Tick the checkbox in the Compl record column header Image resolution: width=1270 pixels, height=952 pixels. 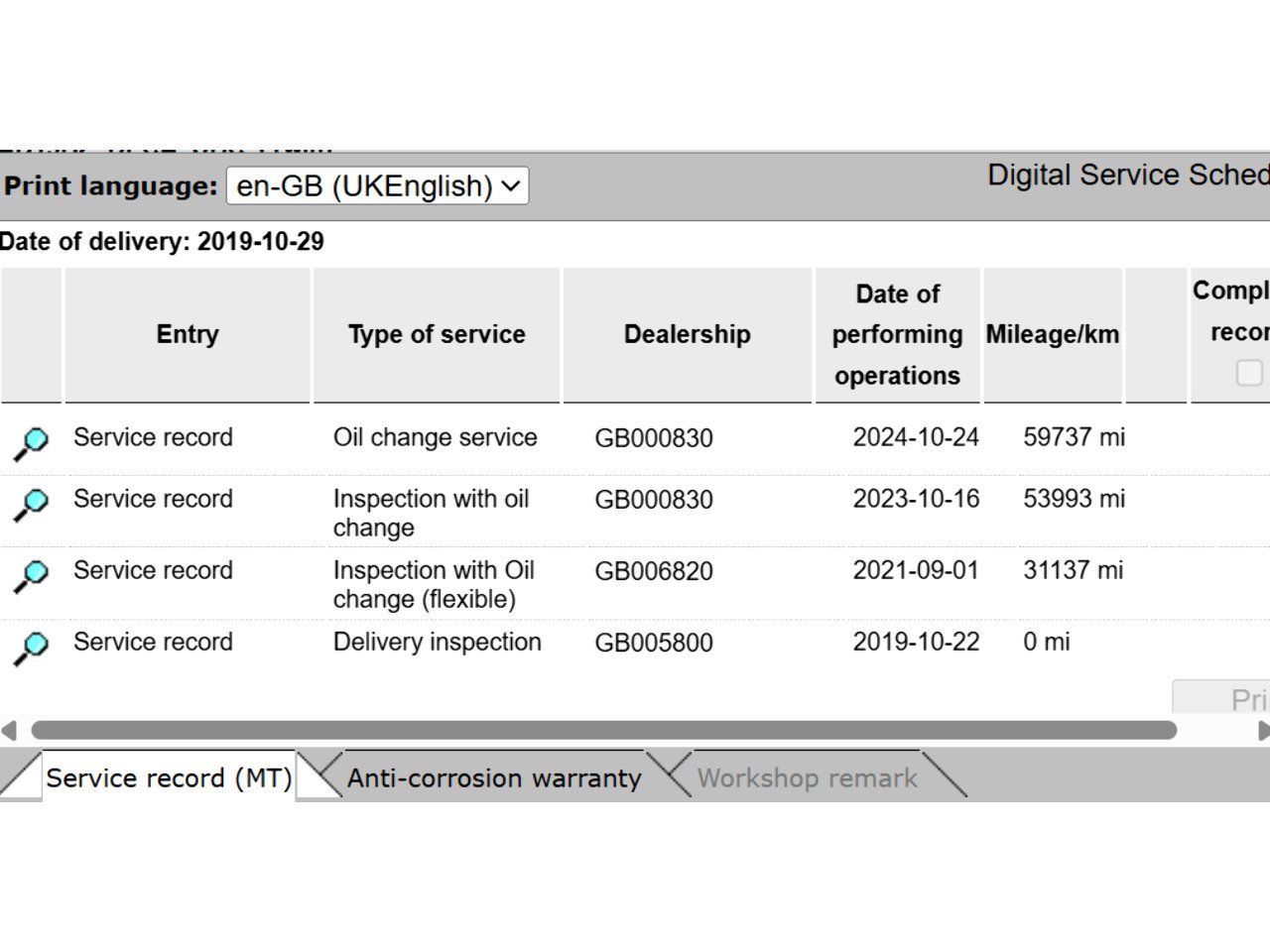[x=1249, y=372]
